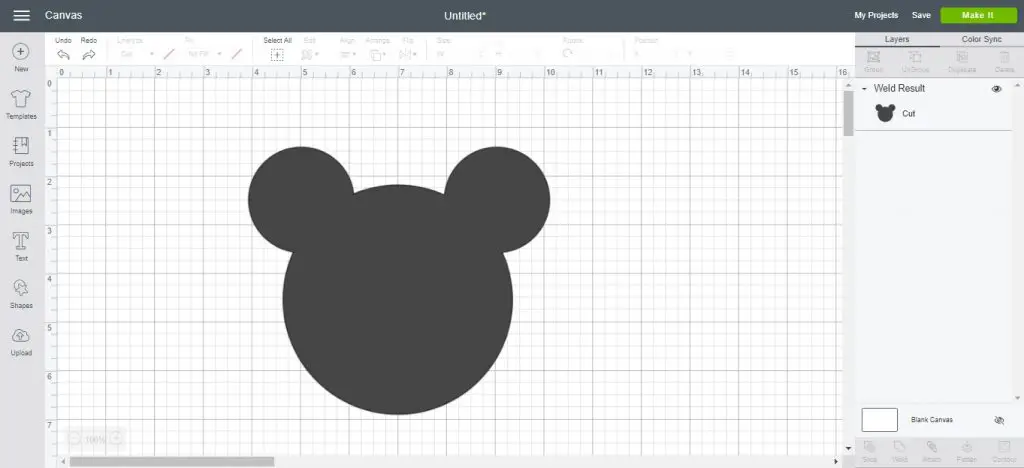Viewport: 1024px width, 468px height.
Task: Zoom in with the plus button
Action: point(116,439)
